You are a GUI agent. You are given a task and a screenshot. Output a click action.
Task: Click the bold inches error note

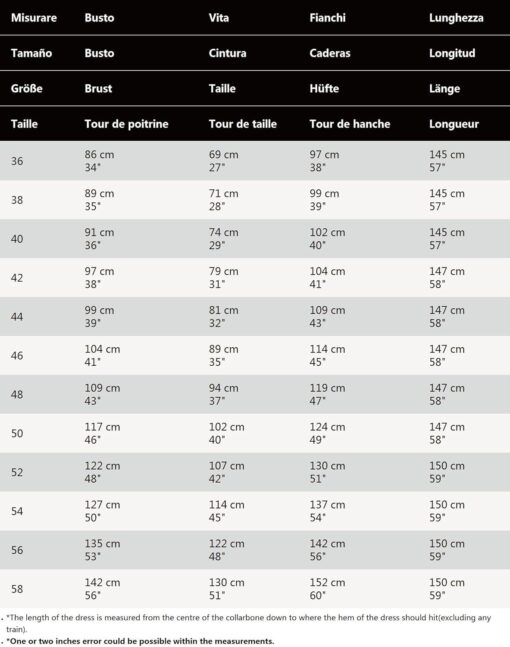click(x=140, y=641)
